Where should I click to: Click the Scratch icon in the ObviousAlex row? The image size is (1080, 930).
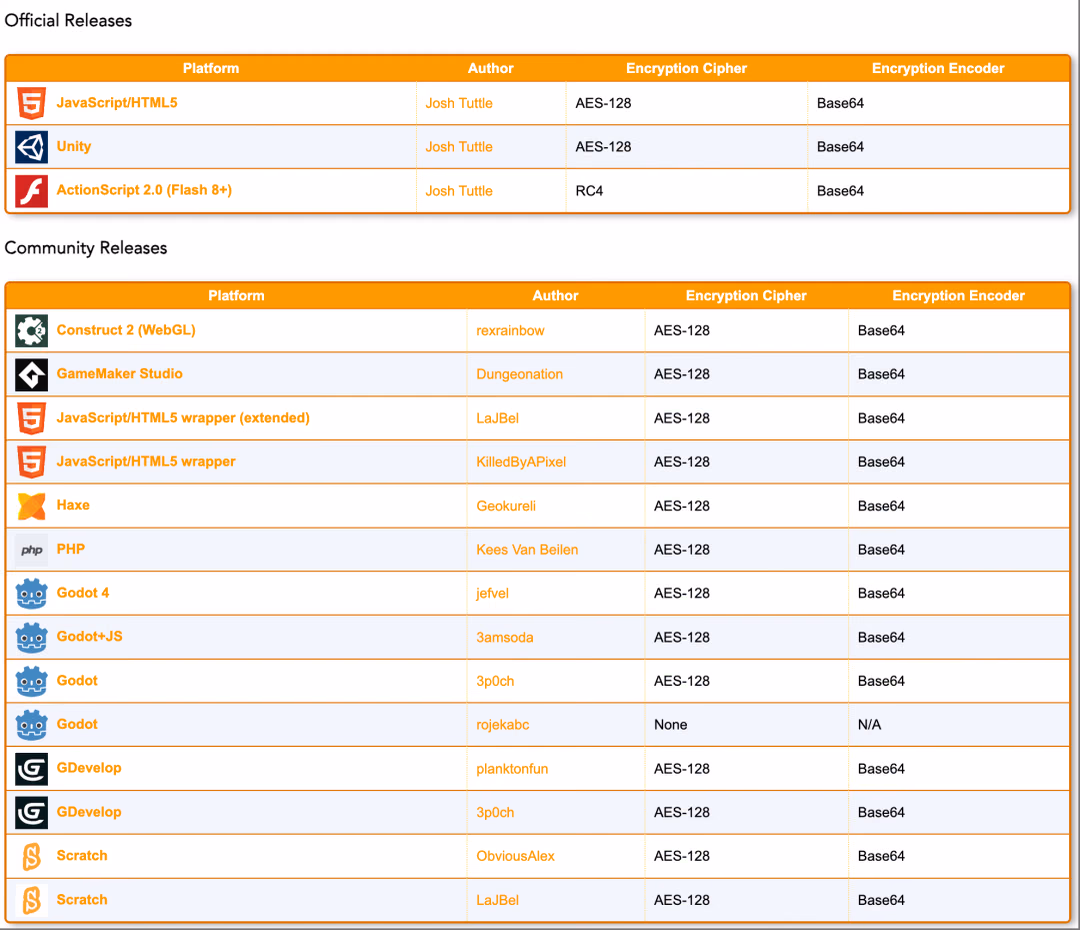tap(32, 856)
